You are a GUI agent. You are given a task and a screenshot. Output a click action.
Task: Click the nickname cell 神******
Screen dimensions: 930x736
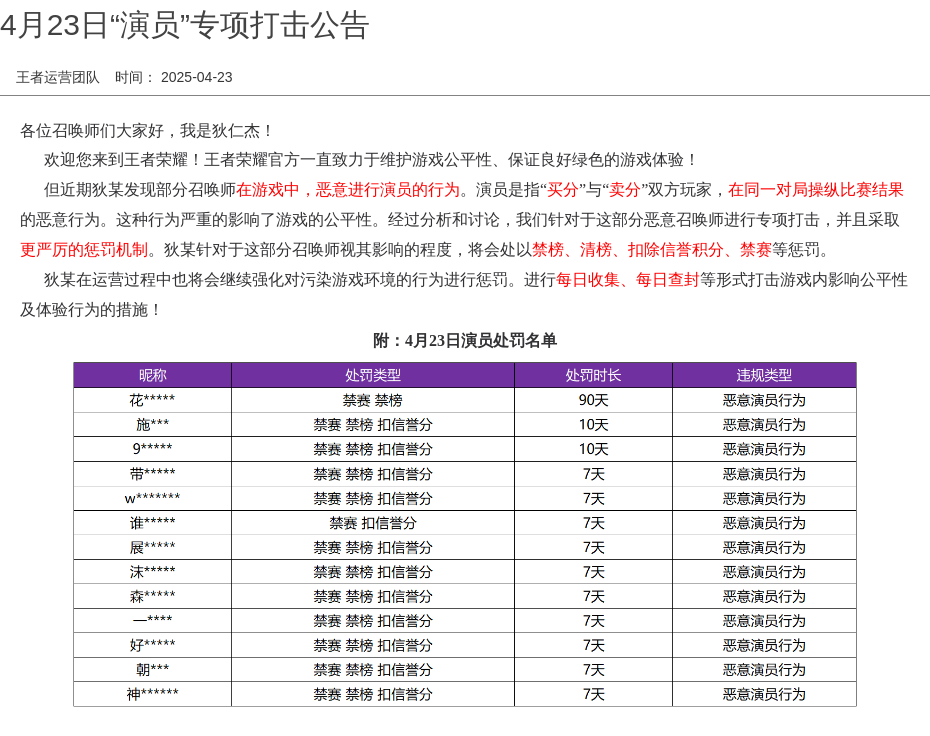point(152,694)
